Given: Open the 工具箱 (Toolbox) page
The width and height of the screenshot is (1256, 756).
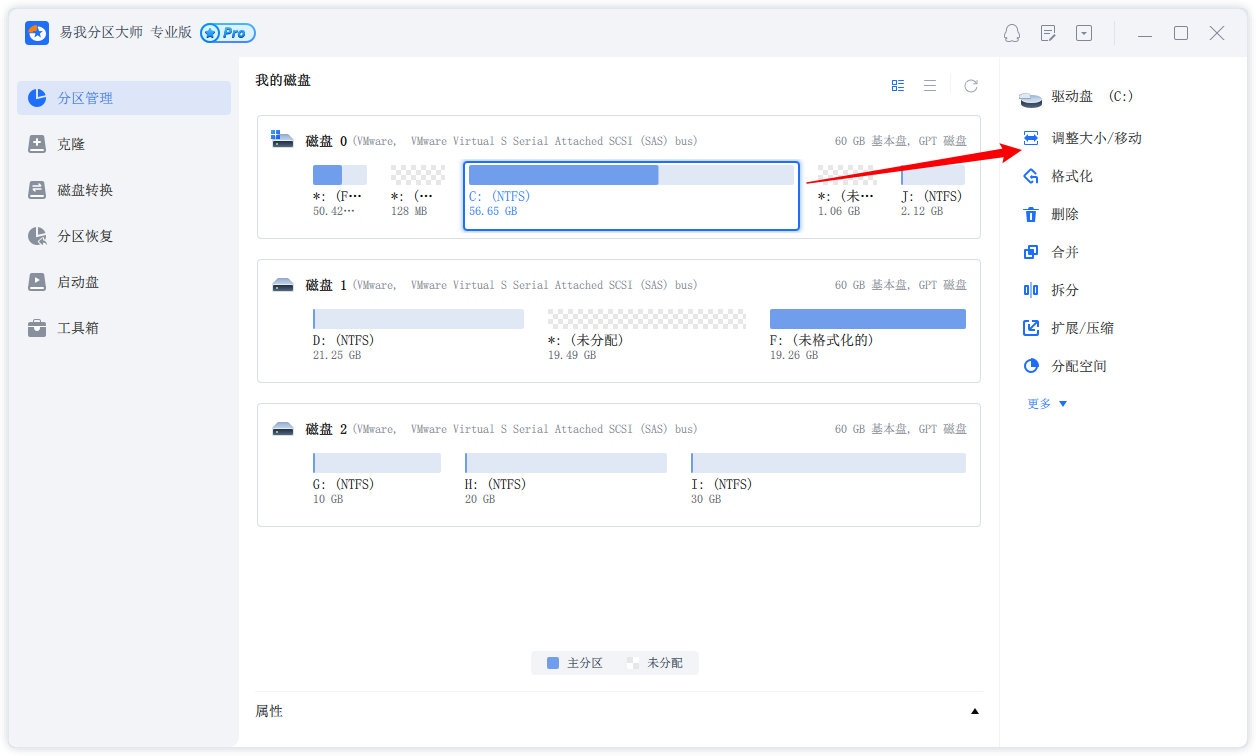Looking at the screenshot, I should (x=78, y=328).
